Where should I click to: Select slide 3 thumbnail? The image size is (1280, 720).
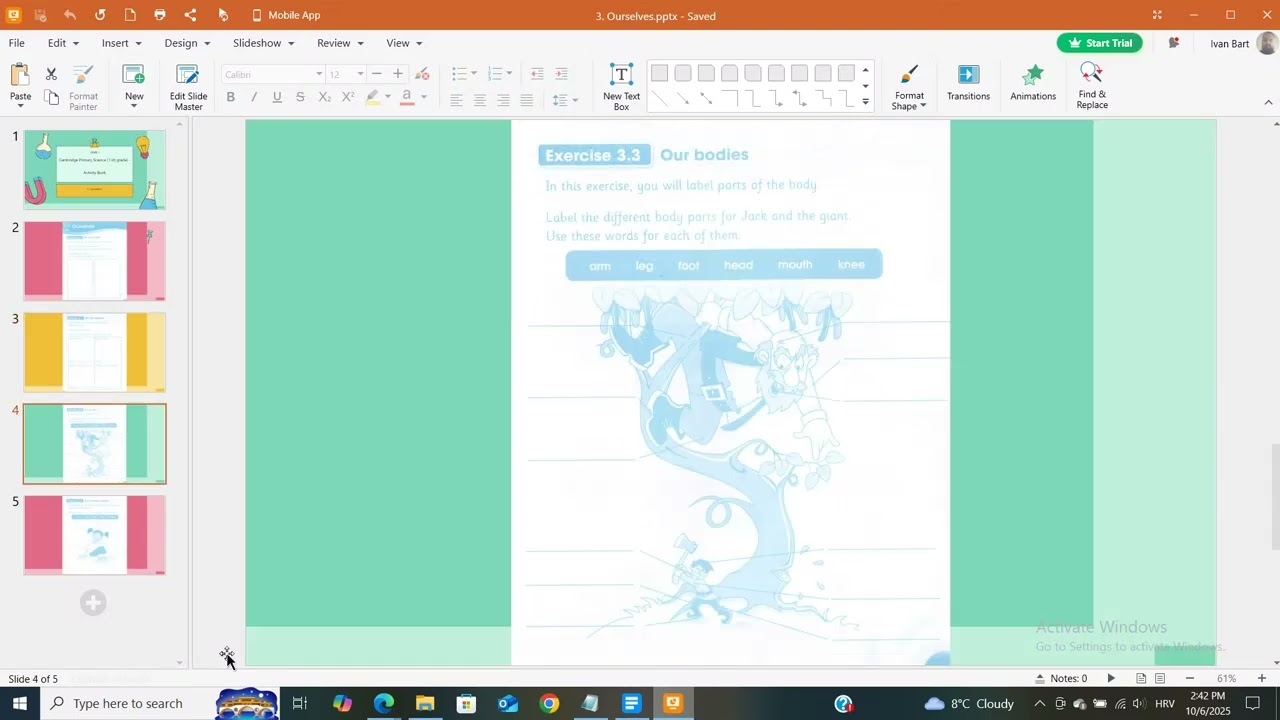[95, 352]
